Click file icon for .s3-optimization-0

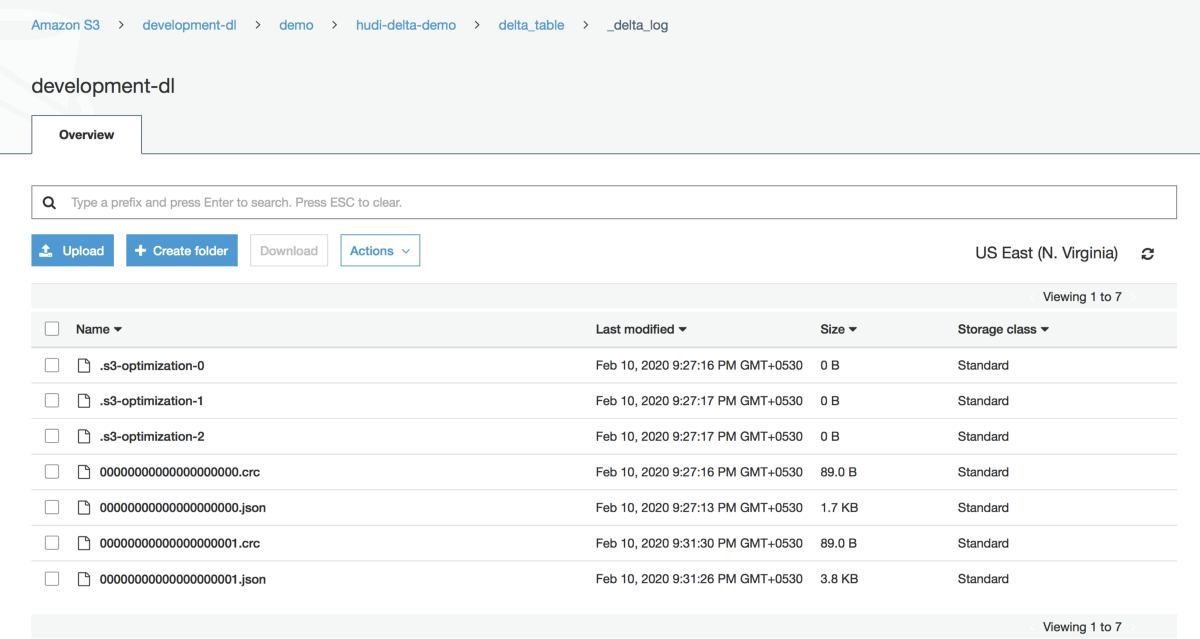pyautogui.click(x=84, y=366)
